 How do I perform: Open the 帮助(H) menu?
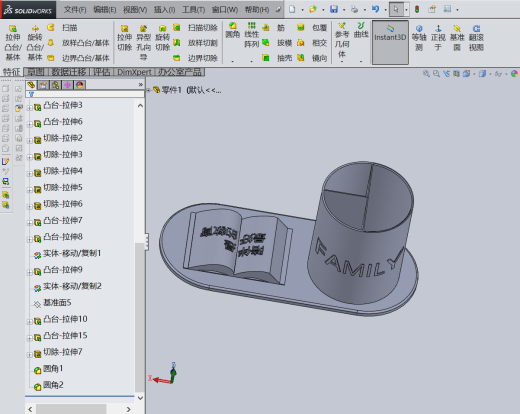point(257,9)
